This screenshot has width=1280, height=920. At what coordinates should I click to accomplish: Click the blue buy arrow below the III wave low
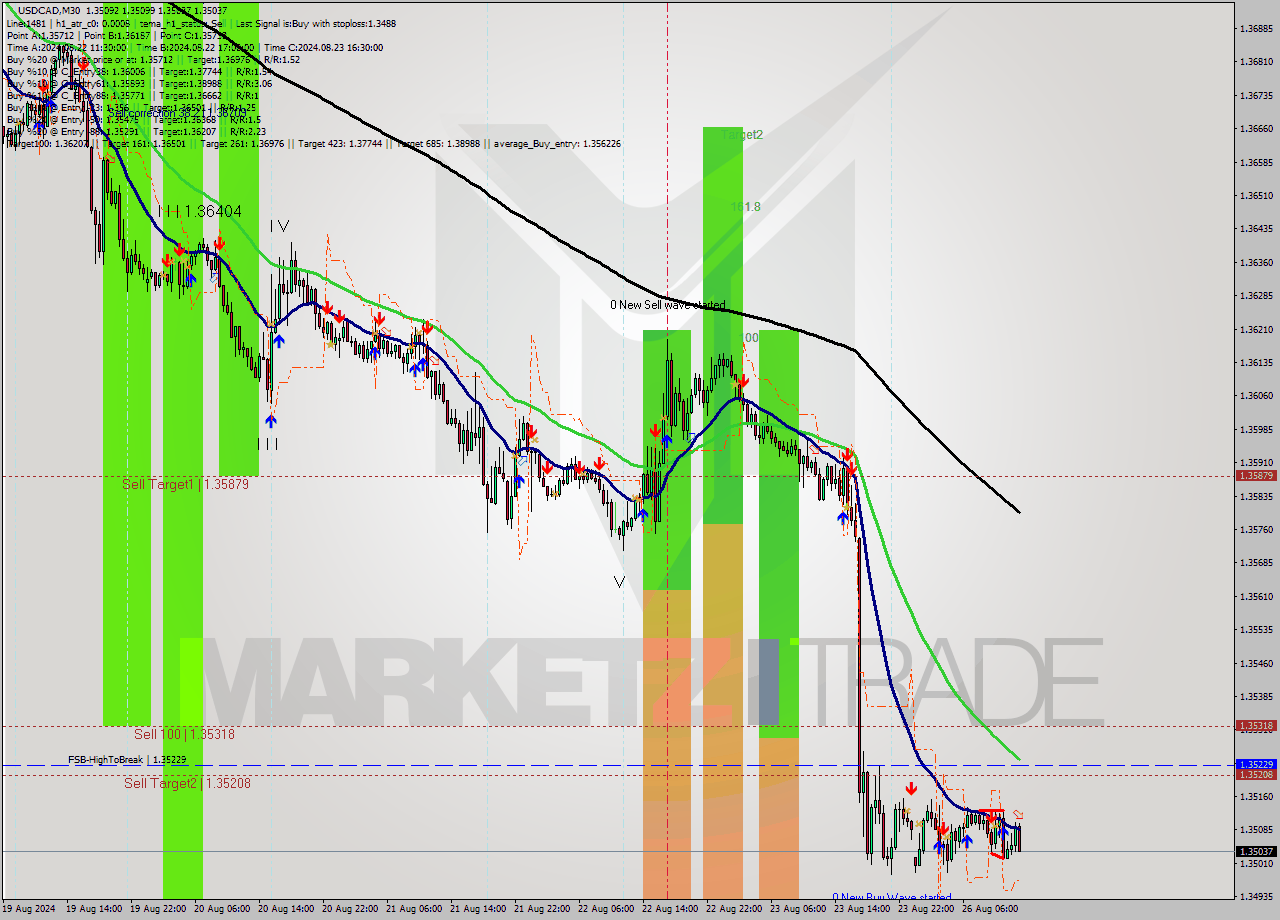point(271,421)
